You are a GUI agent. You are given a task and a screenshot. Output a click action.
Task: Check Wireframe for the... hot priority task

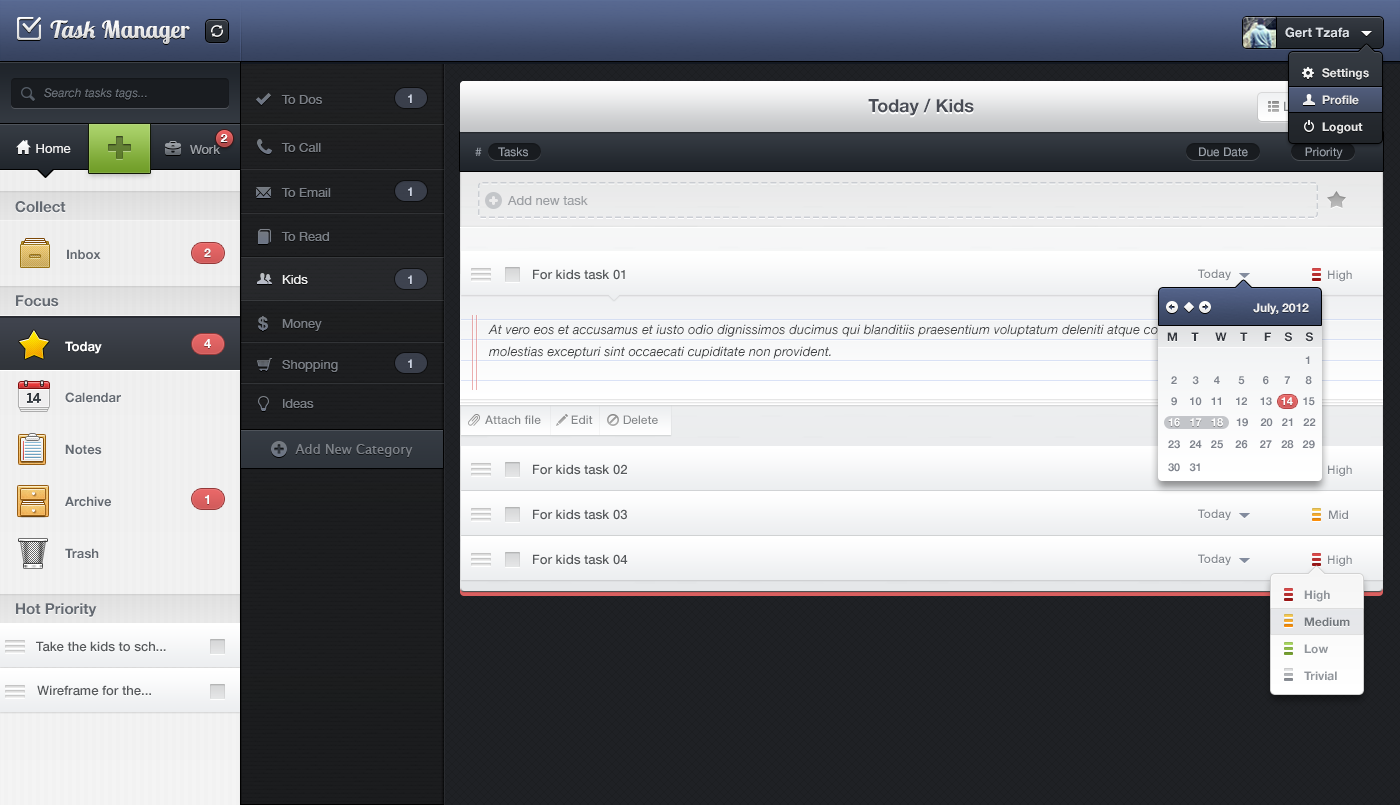click(x=217, y=691)
